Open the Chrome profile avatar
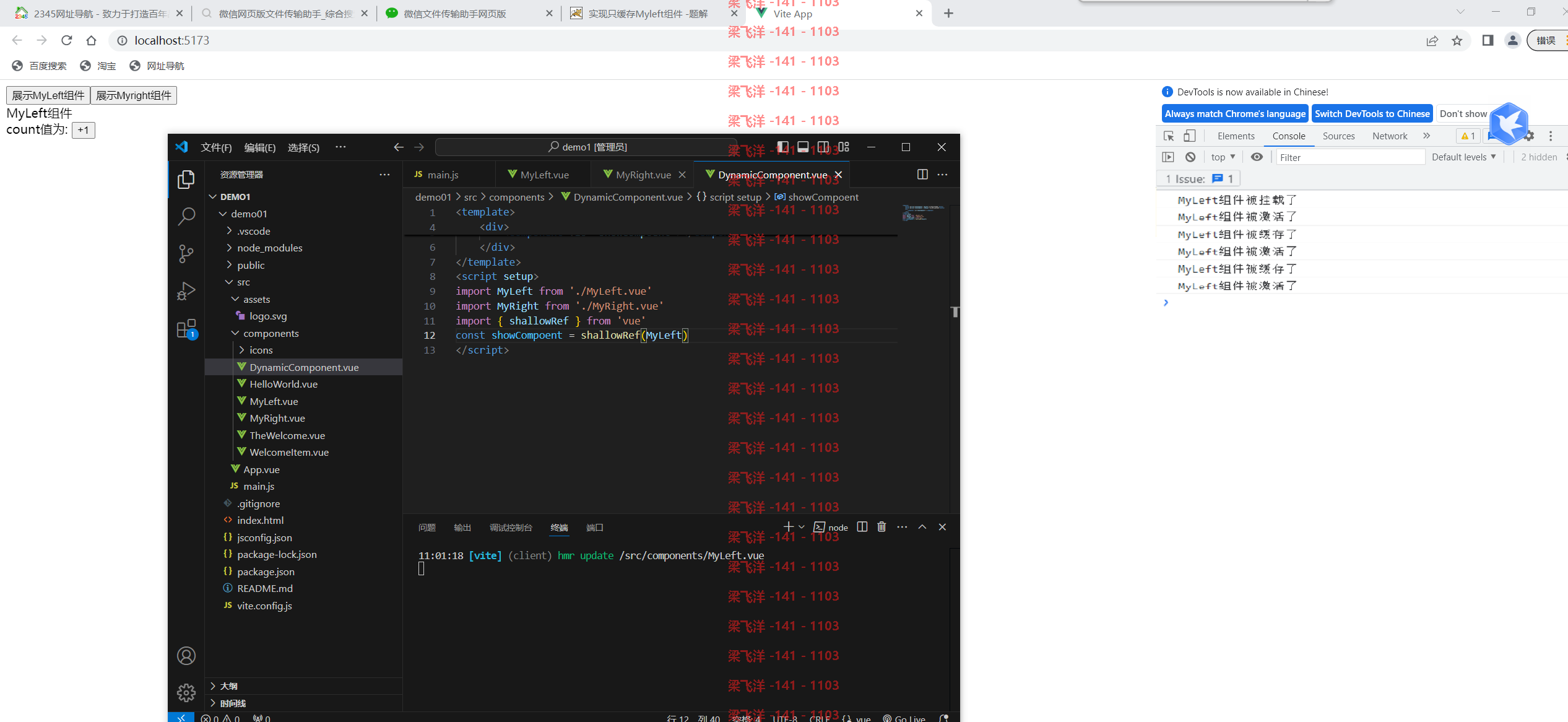Image resolution: width=1568 pixels, height=722 pixels. pos(1512,40)
